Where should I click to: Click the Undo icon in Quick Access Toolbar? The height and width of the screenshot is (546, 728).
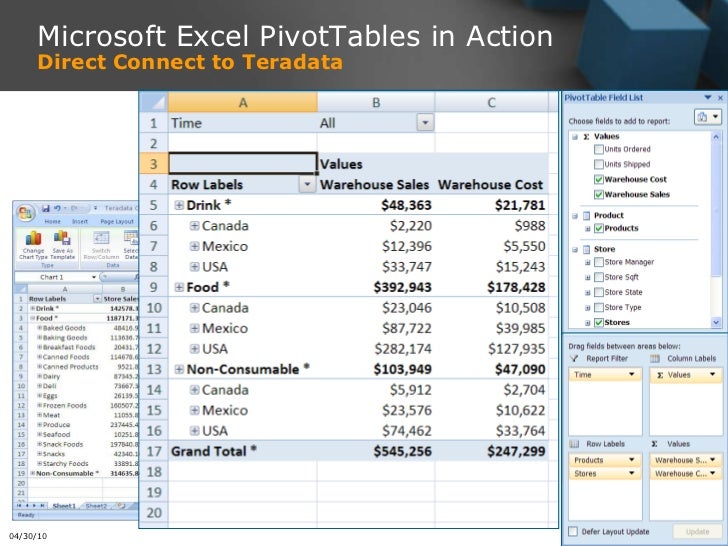click(x=57, y=208)
